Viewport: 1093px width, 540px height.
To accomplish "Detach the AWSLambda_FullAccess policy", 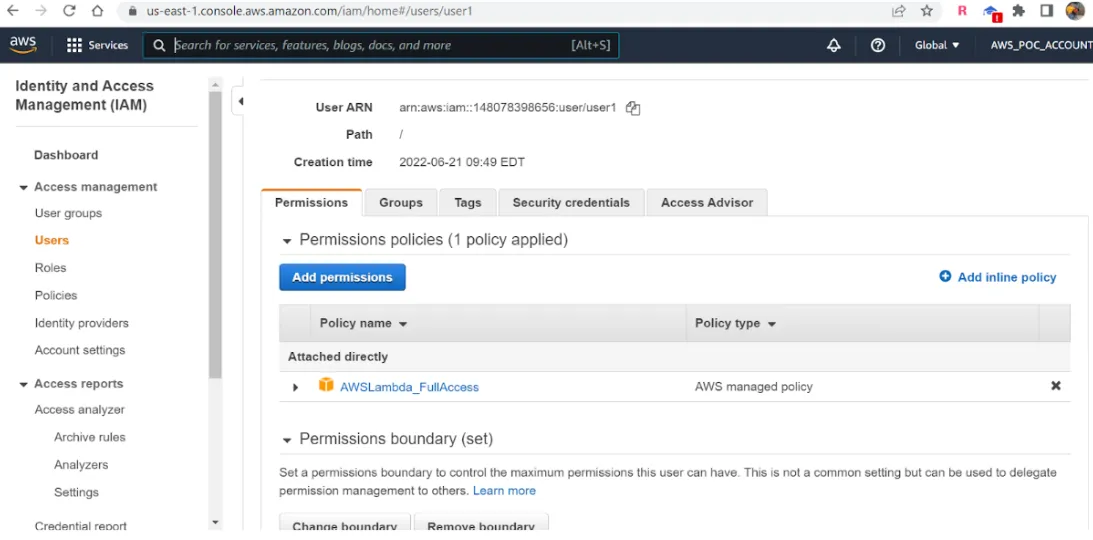I will pos(1055,385).
